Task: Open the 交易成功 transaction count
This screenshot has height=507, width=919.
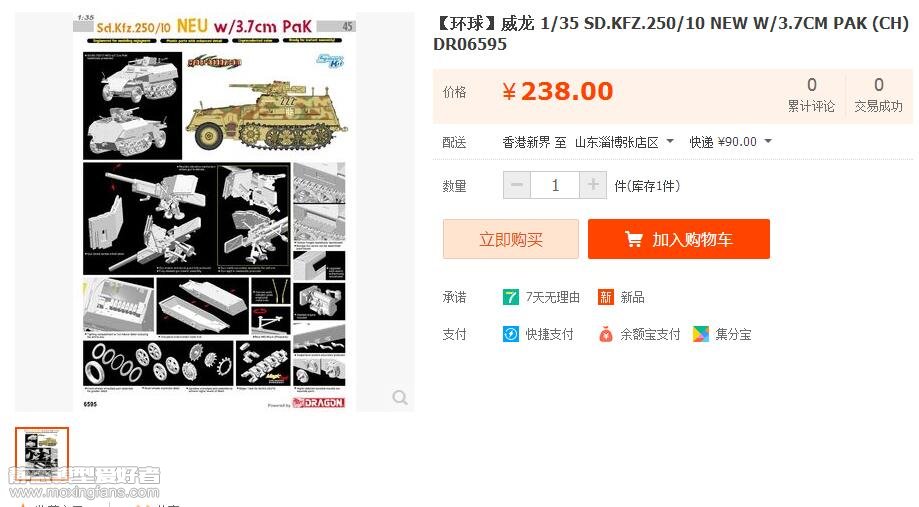Action: pyautogui.click(x=878, y=95)
